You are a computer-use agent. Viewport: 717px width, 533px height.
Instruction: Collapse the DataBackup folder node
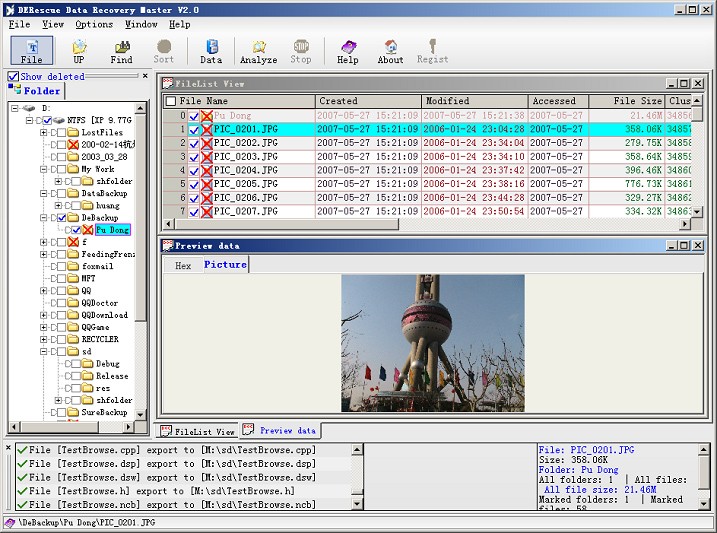tap(44, 193)
